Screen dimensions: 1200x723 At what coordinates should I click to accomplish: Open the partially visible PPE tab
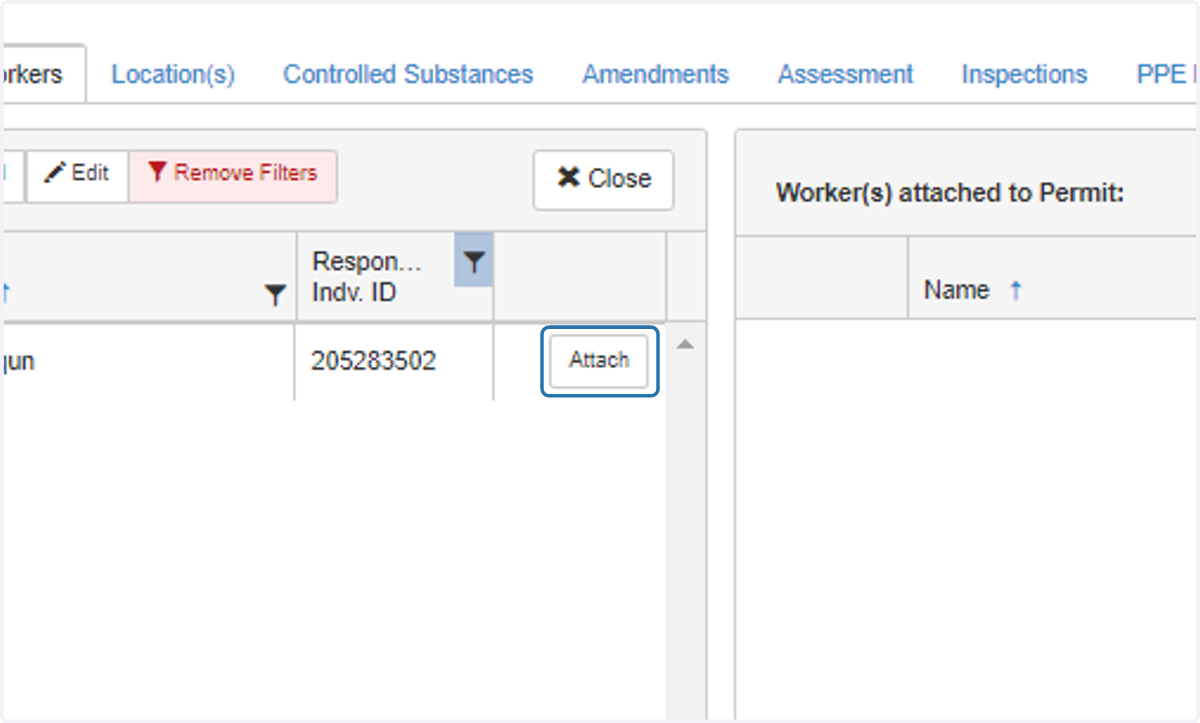pos(1166,74)
